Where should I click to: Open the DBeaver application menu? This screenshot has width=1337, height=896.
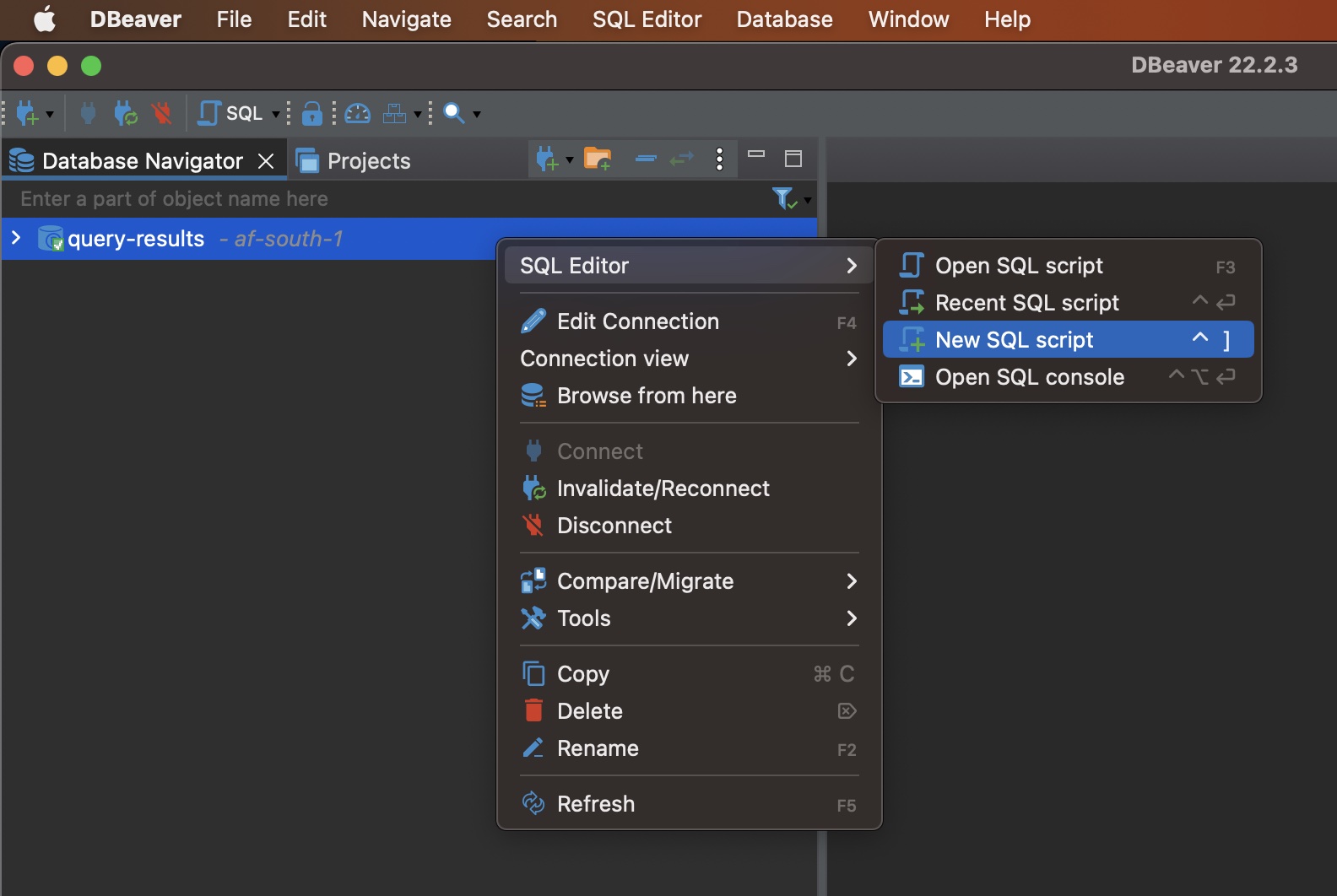click(136, 19)
